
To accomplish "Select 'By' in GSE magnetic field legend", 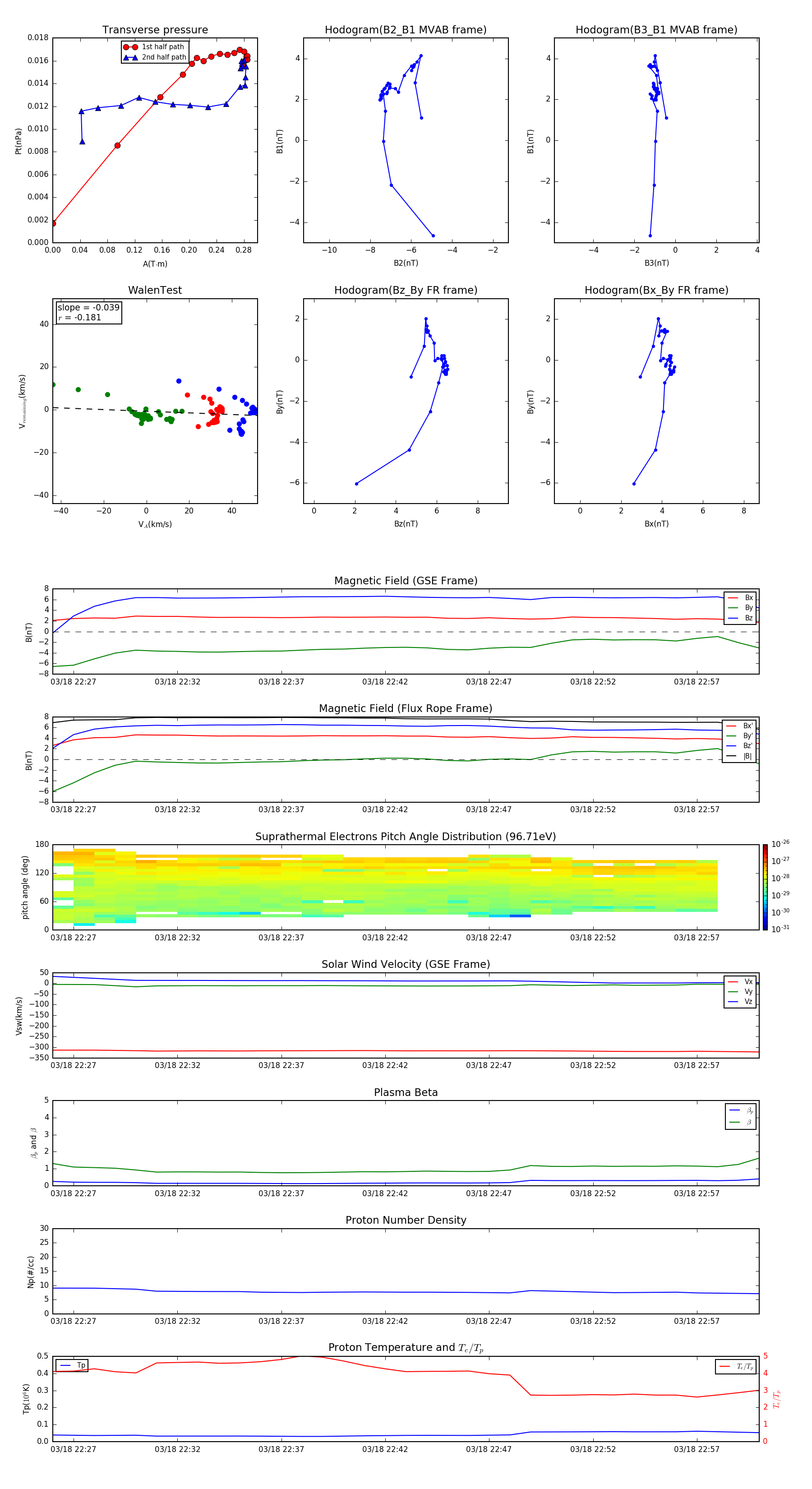I will (x=740, y=607).
